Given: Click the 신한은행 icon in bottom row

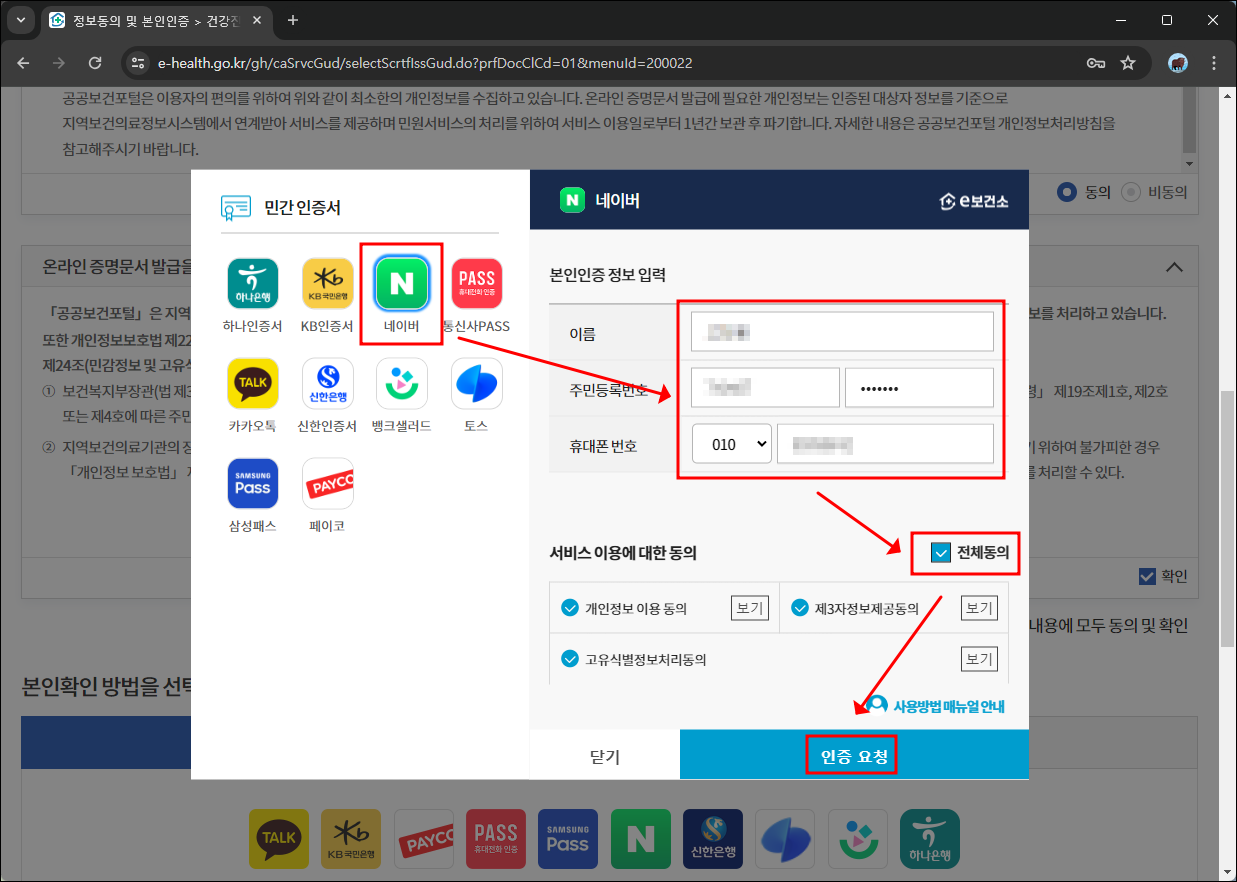Looking at the screenshot, I should (713, 838).
